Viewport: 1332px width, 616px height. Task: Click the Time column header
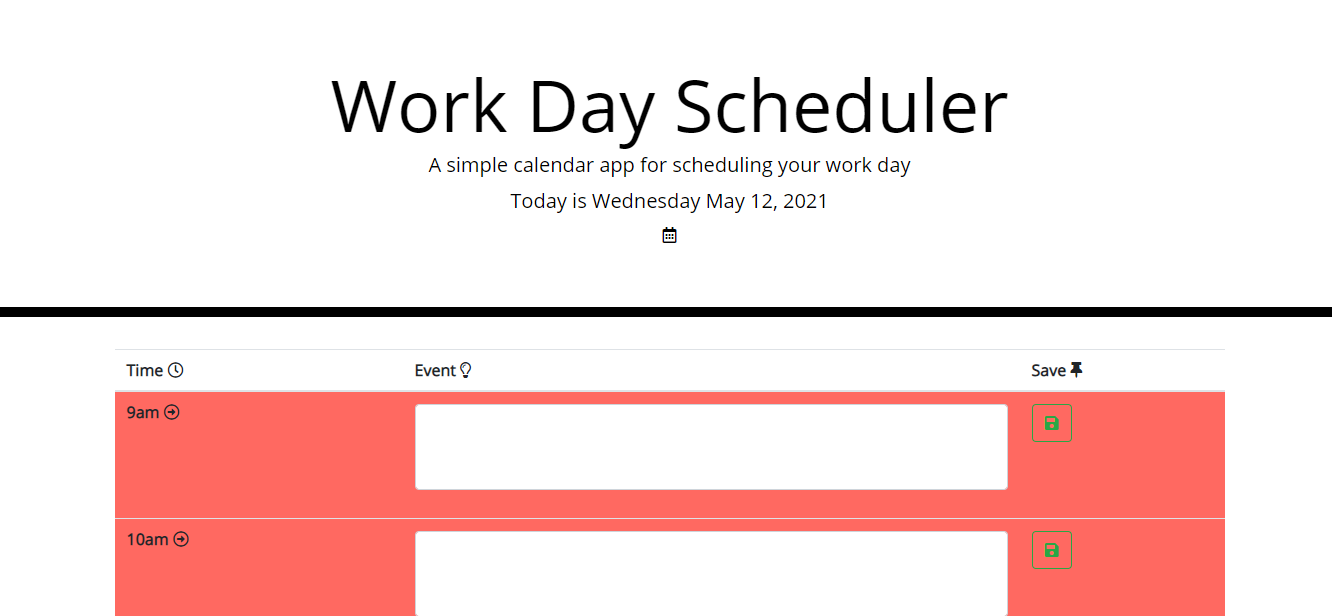click(145, 370)
